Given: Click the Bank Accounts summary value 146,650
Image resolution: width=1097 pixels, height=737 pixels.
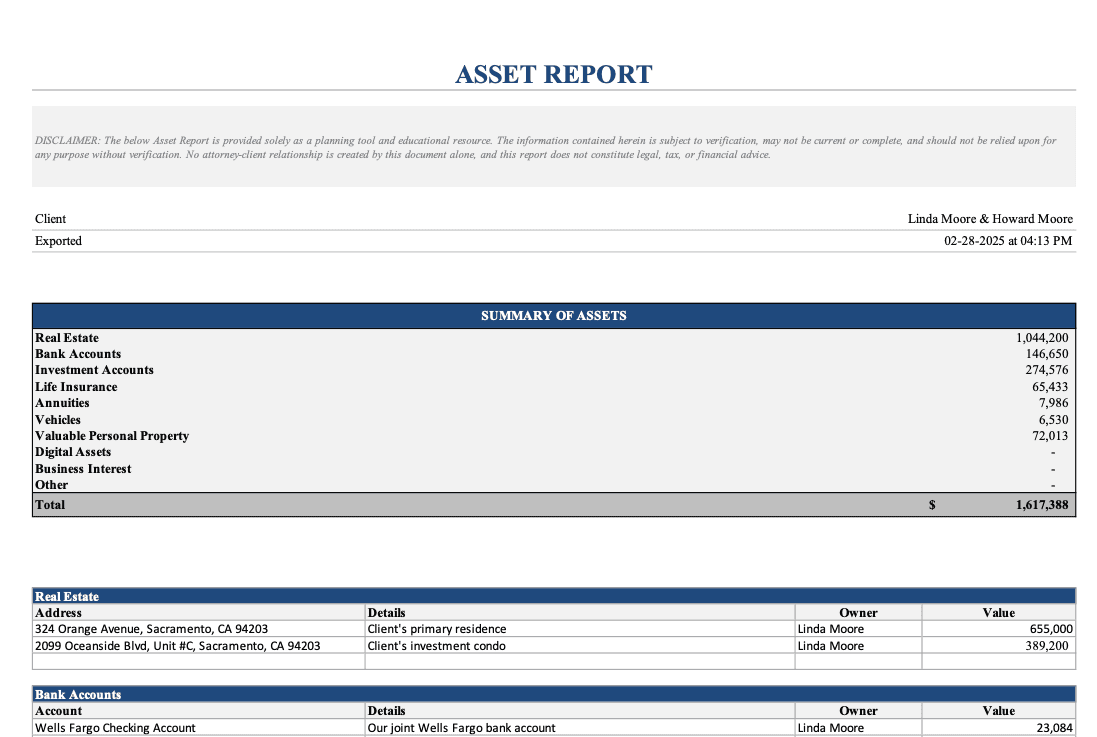Looking at the screenshot, I should click(1046, 354).
